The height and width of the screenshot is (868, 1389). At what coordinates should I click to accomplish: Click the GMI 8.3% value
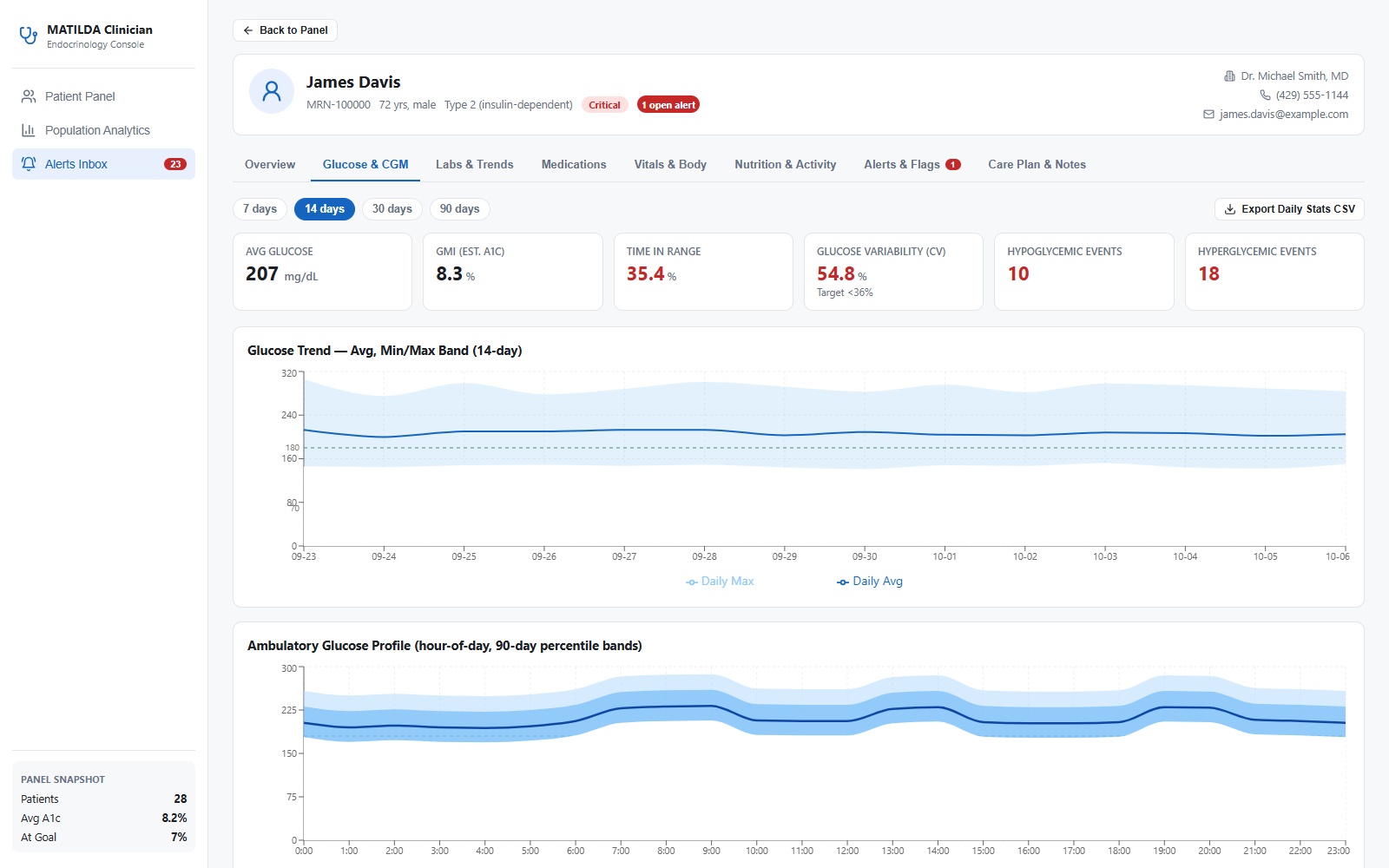click(455, 274)
